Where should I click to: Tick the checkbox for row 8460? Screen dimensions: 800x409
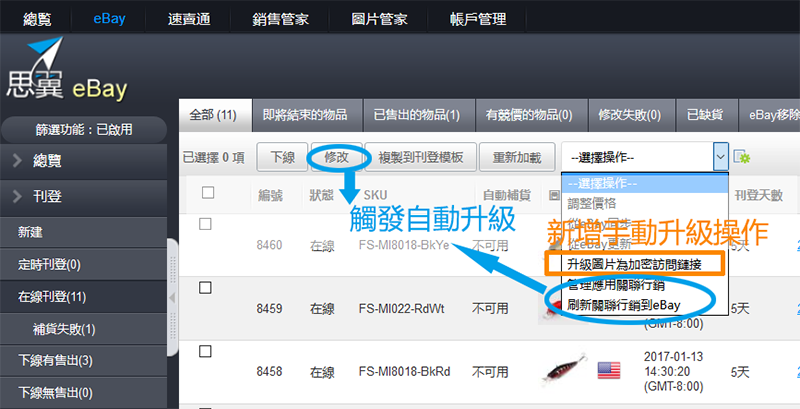tap(205, 223)
